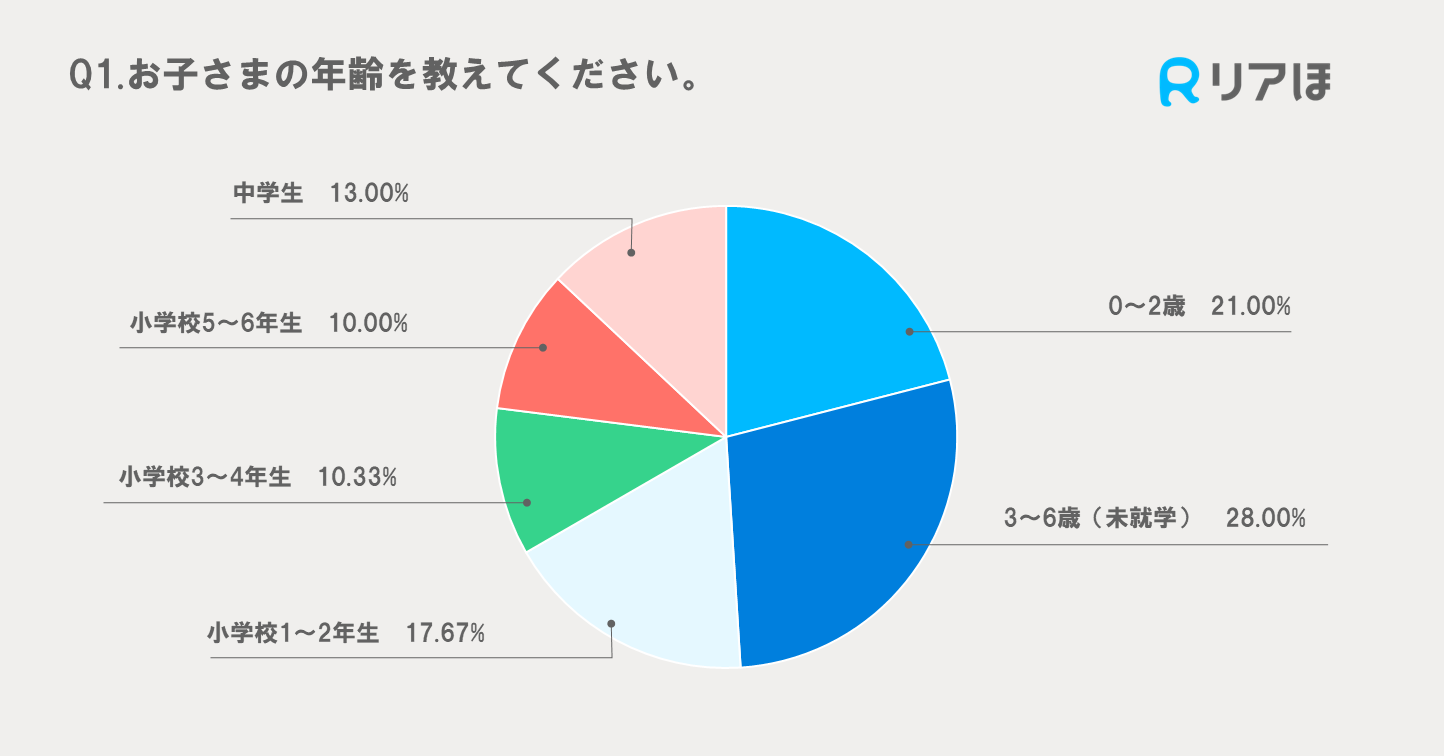The width and height of the screenshot is (1444, 756).
Task: Click the leader dot on the green slice
Action: click(527, 502)
